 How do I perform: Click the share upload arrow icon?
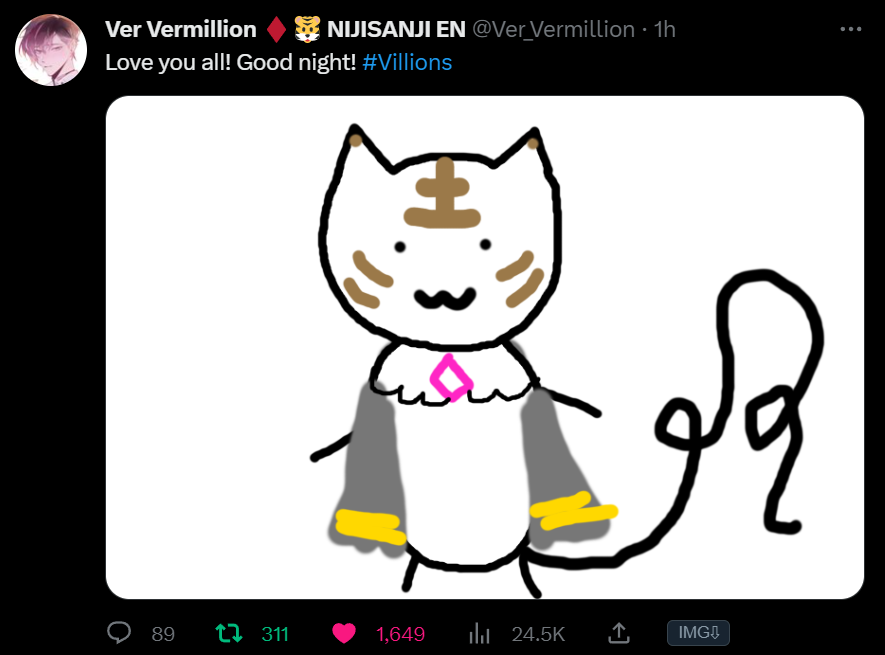619,633
